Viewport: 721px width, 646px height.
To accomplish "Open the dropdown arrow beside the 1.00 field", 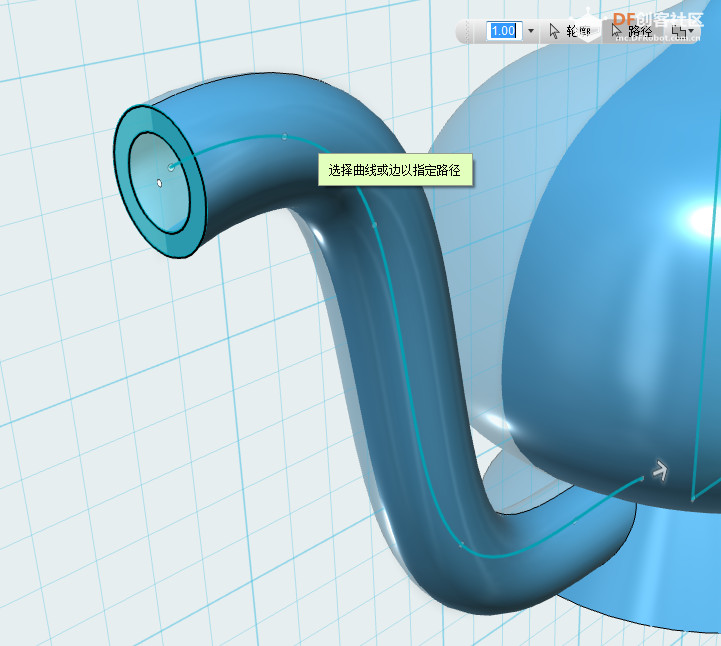I will click(530, 31).
